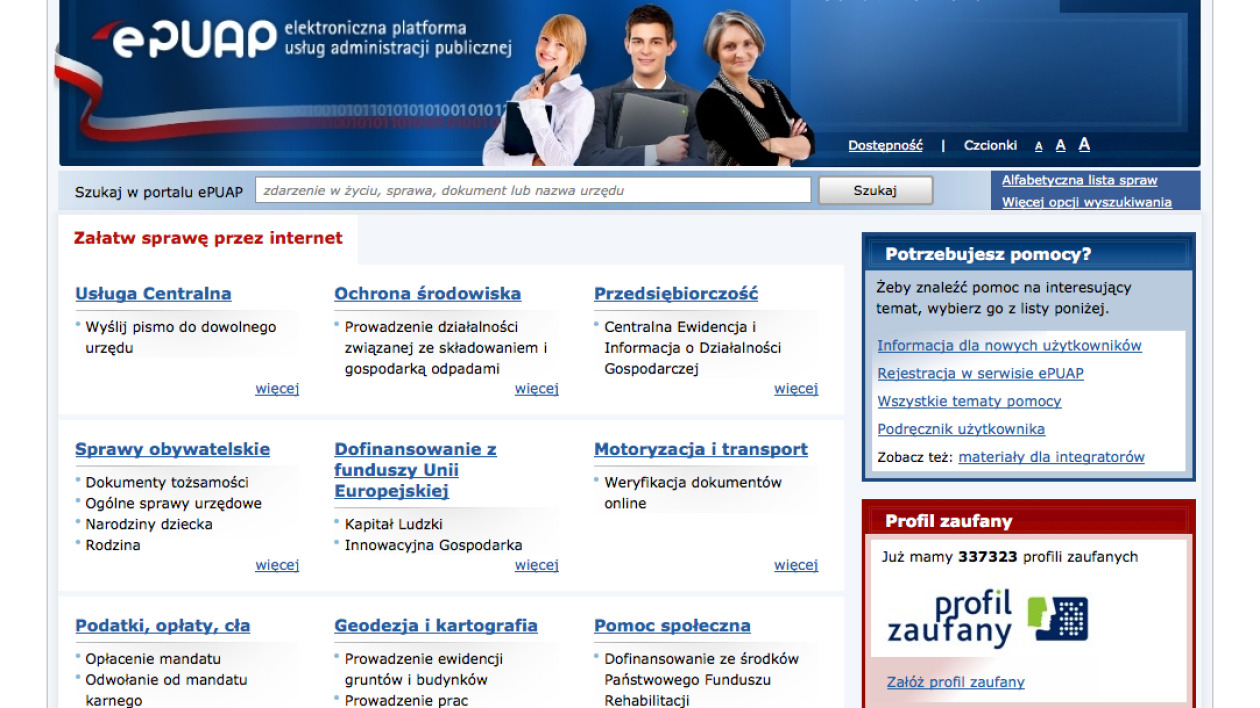
Task: Open the Geodezja i kartografia category
Action: pos(436,625)
